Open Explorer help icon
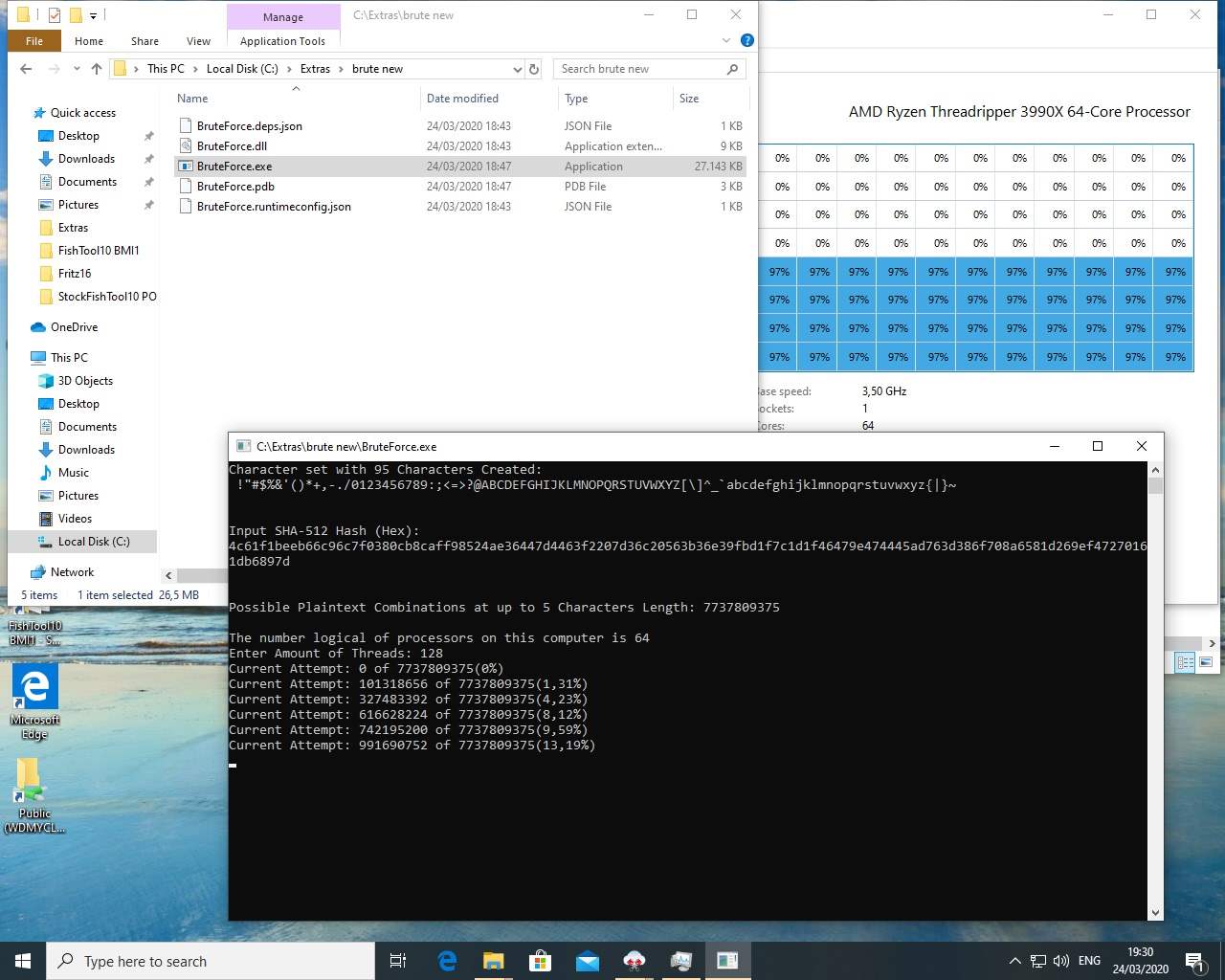Image resolution: width=1225 pixels, height=980 pixels. pos(747,40)
